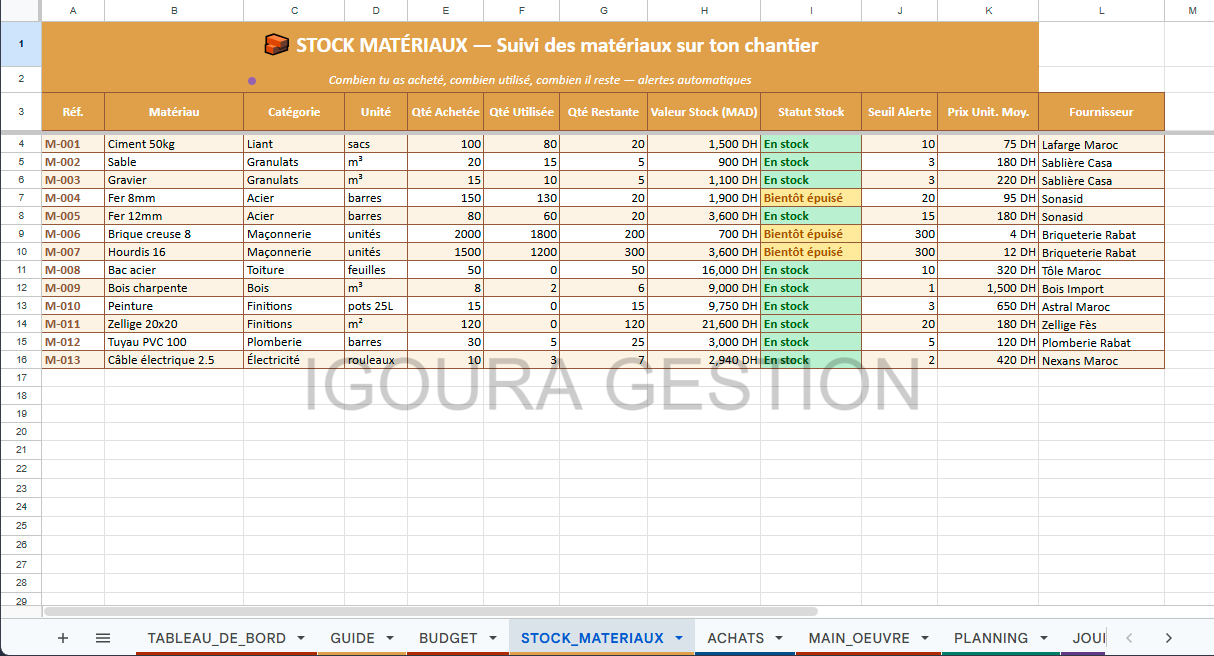Open STOCK_MATERIAUX tab dropdown arrow
The height and width of the screenshot is (656, 1214).
click(679, 638)
